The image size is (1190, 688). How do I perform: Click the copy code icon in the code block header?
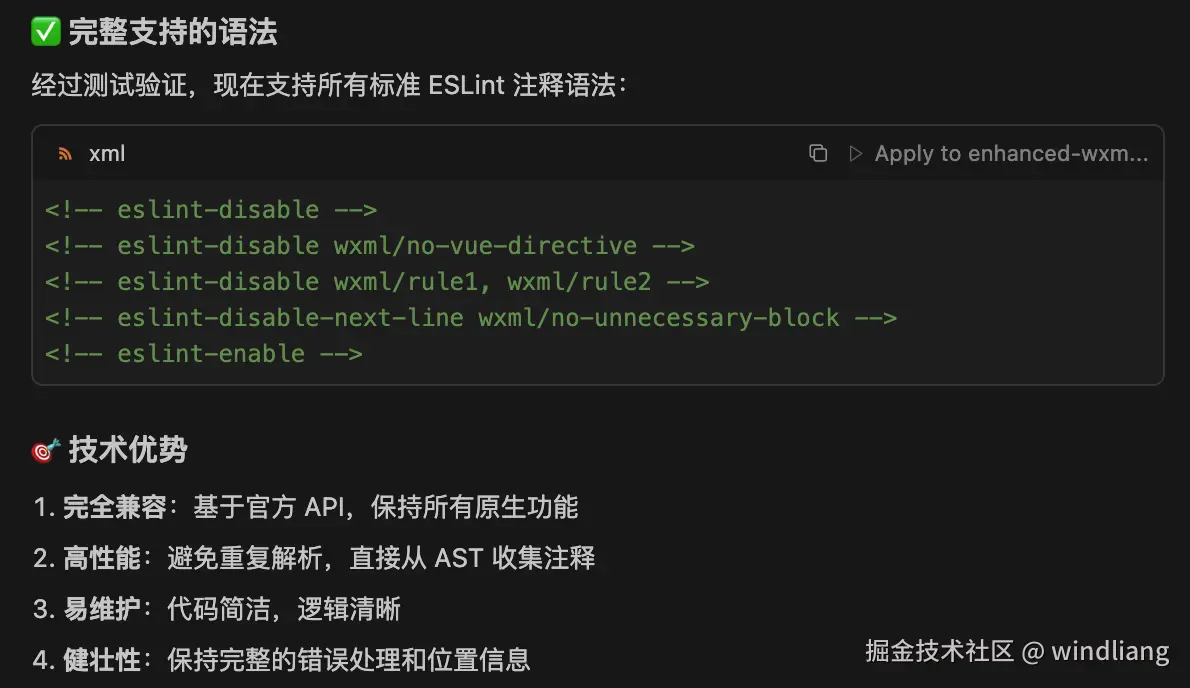(818, 153)
